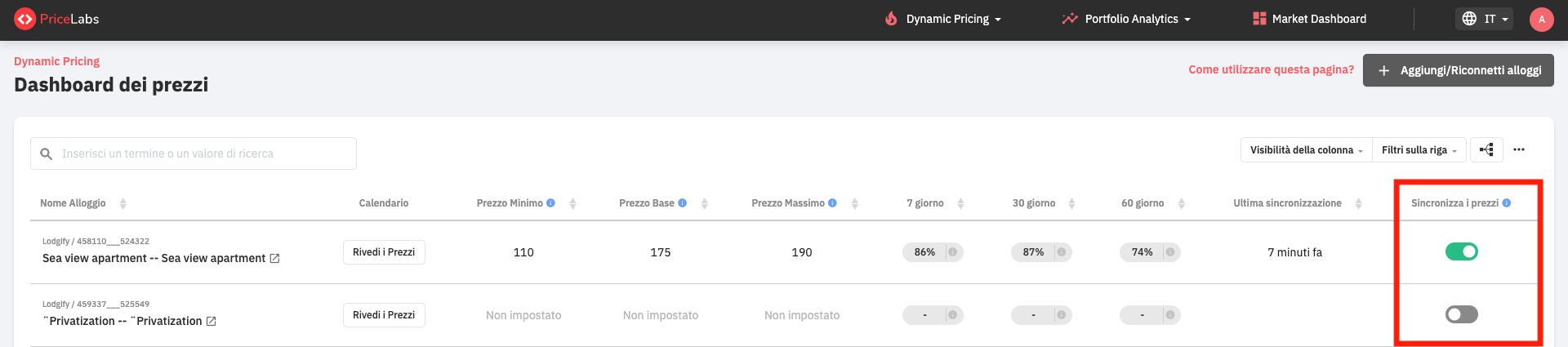Click Rivedi i Prezzi for Sea view apartment
The height and width of the screenshot is (347, 1568).
click(384, 252)
